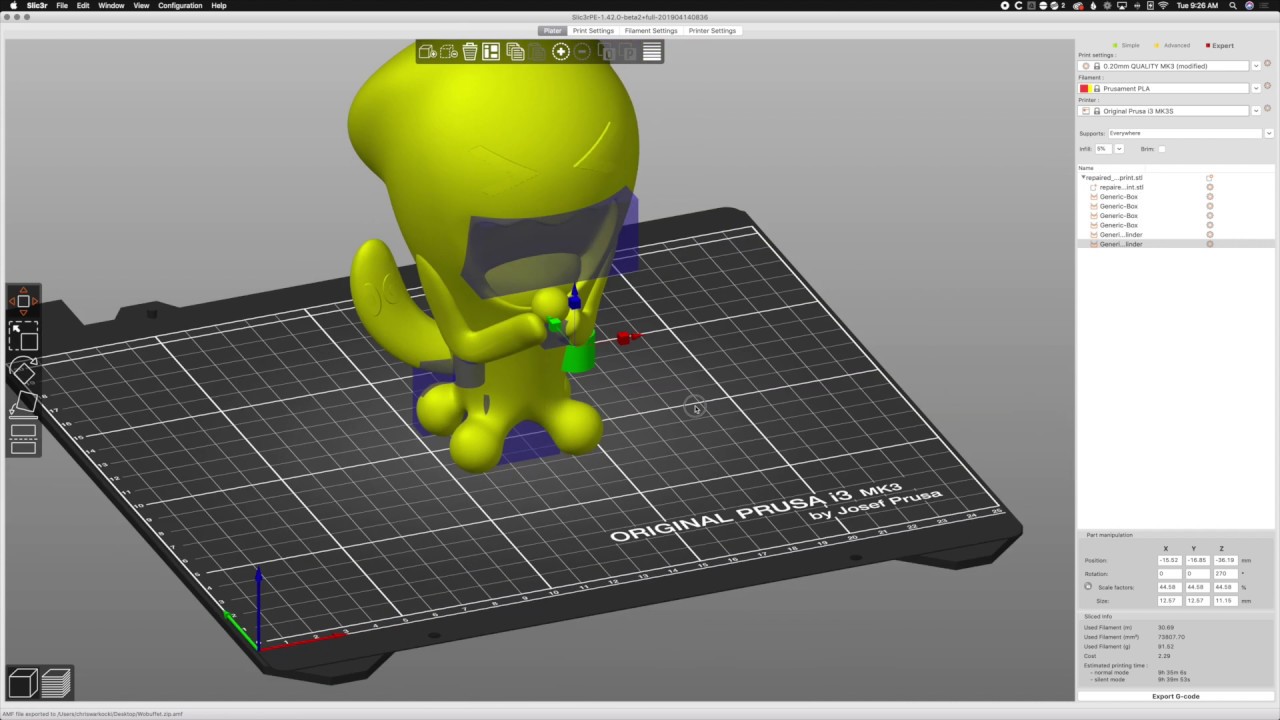Viewport: 1280px width, 720px height.
Task: Open Printer preset dropdown arrow
Action: coord(1256,110)
